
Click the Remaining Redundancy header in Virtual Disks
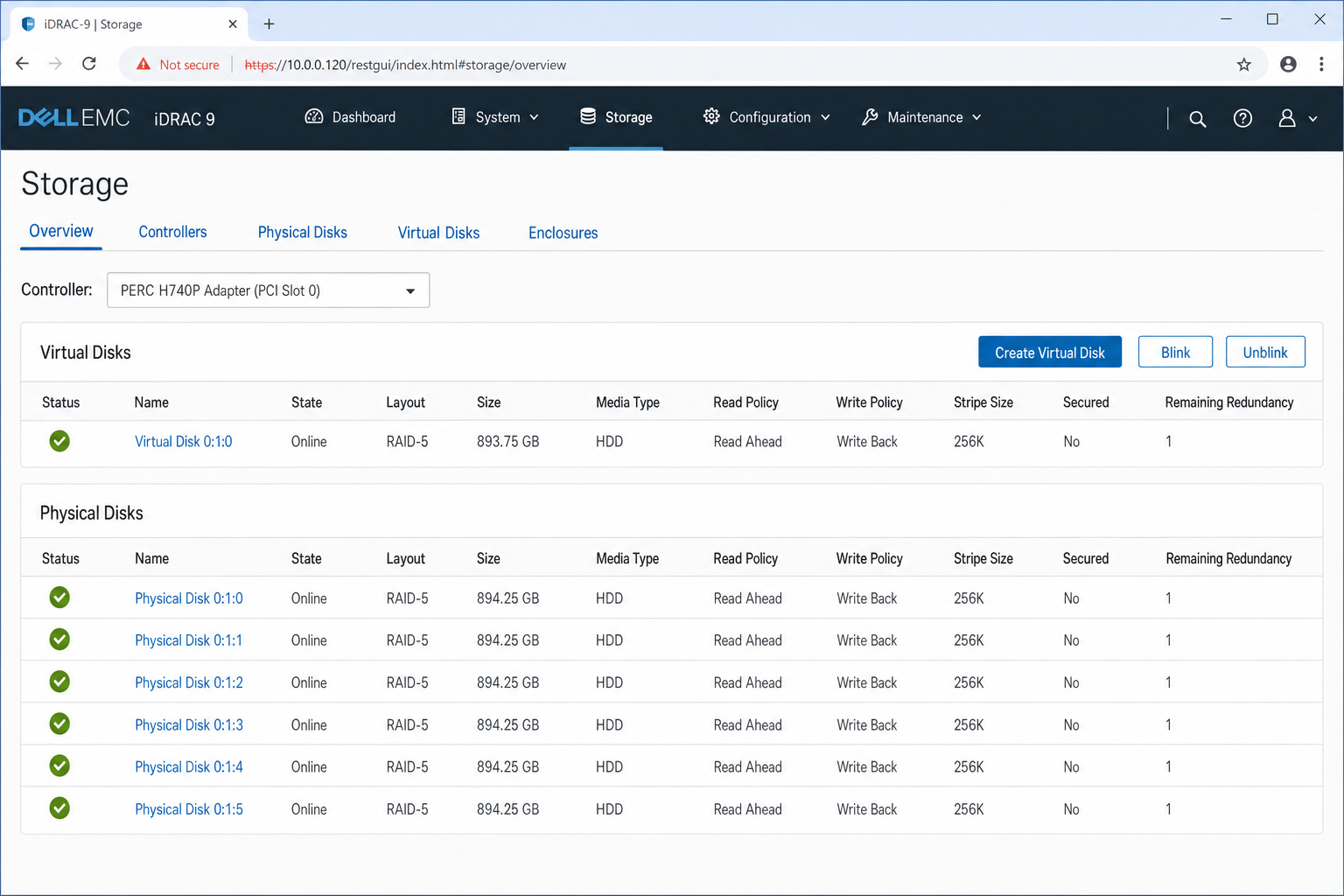(1228, 402)
